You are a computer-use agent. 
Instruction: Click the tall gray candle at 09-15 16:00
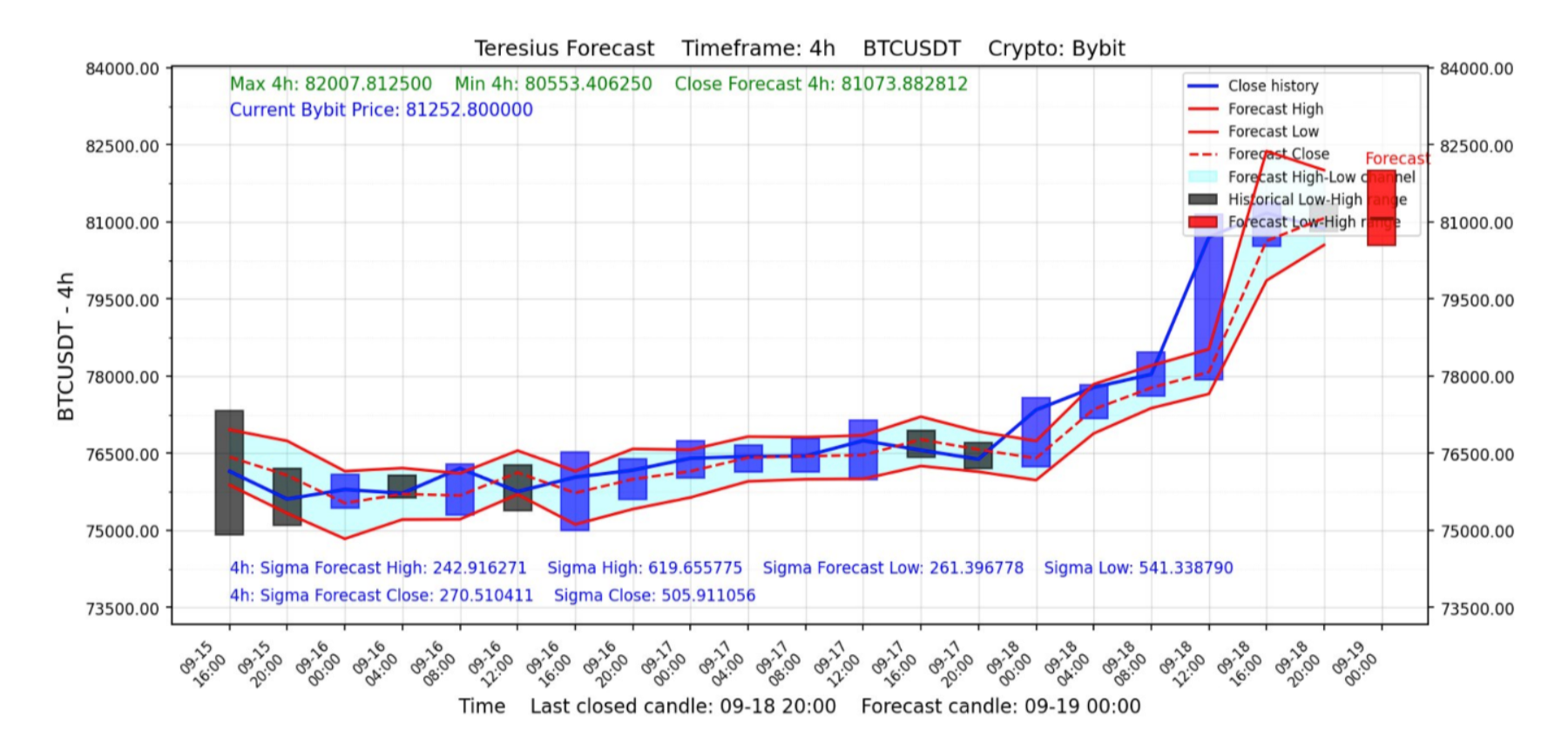click(229, 472)
